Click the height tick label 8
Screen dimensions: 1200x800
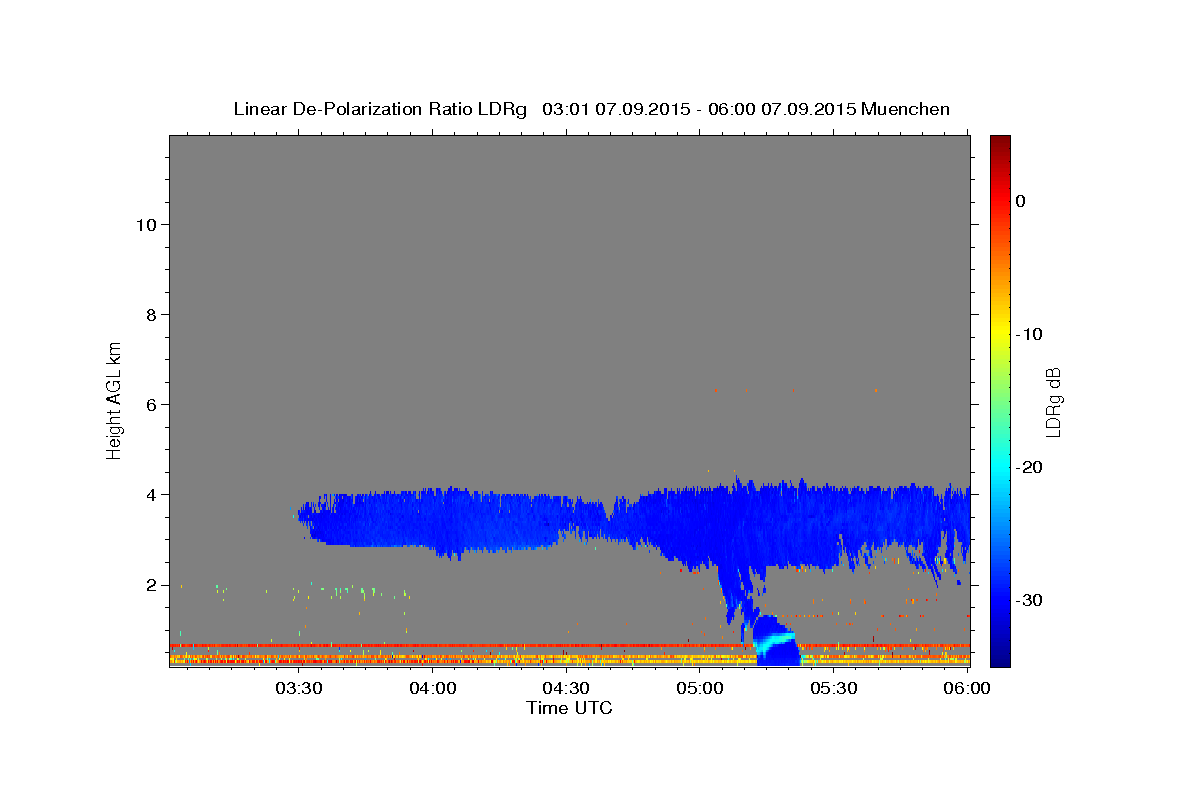tap(150, 314)
